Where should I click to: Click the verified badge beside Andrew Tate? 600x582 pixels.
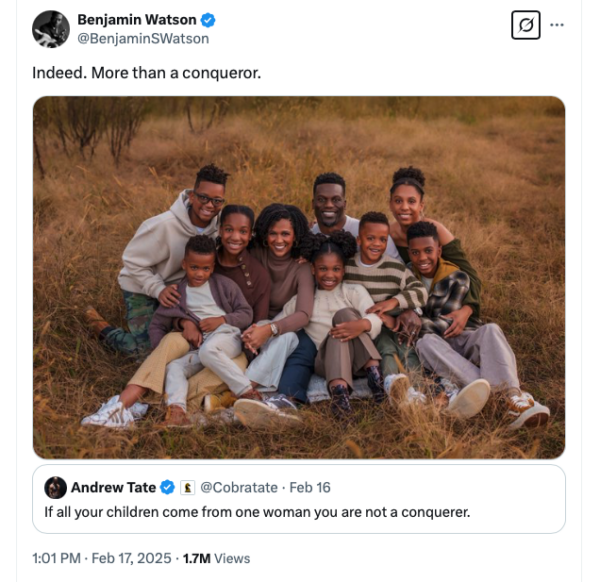(x=168, y=488)
